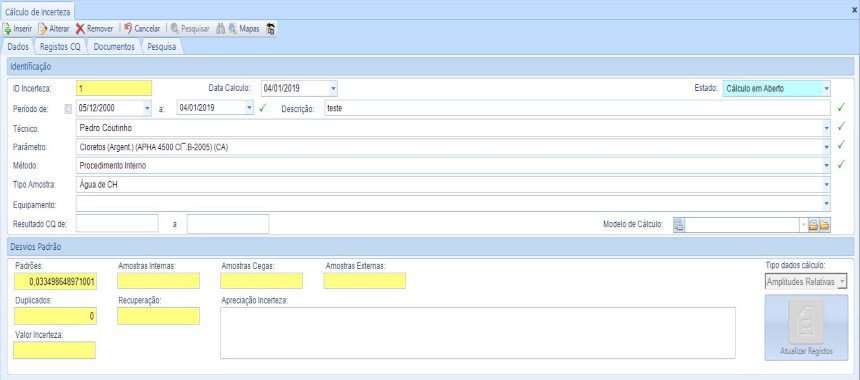Click the Duplicados field
Screen dimensions: 860x380
(x=55, y=316)
